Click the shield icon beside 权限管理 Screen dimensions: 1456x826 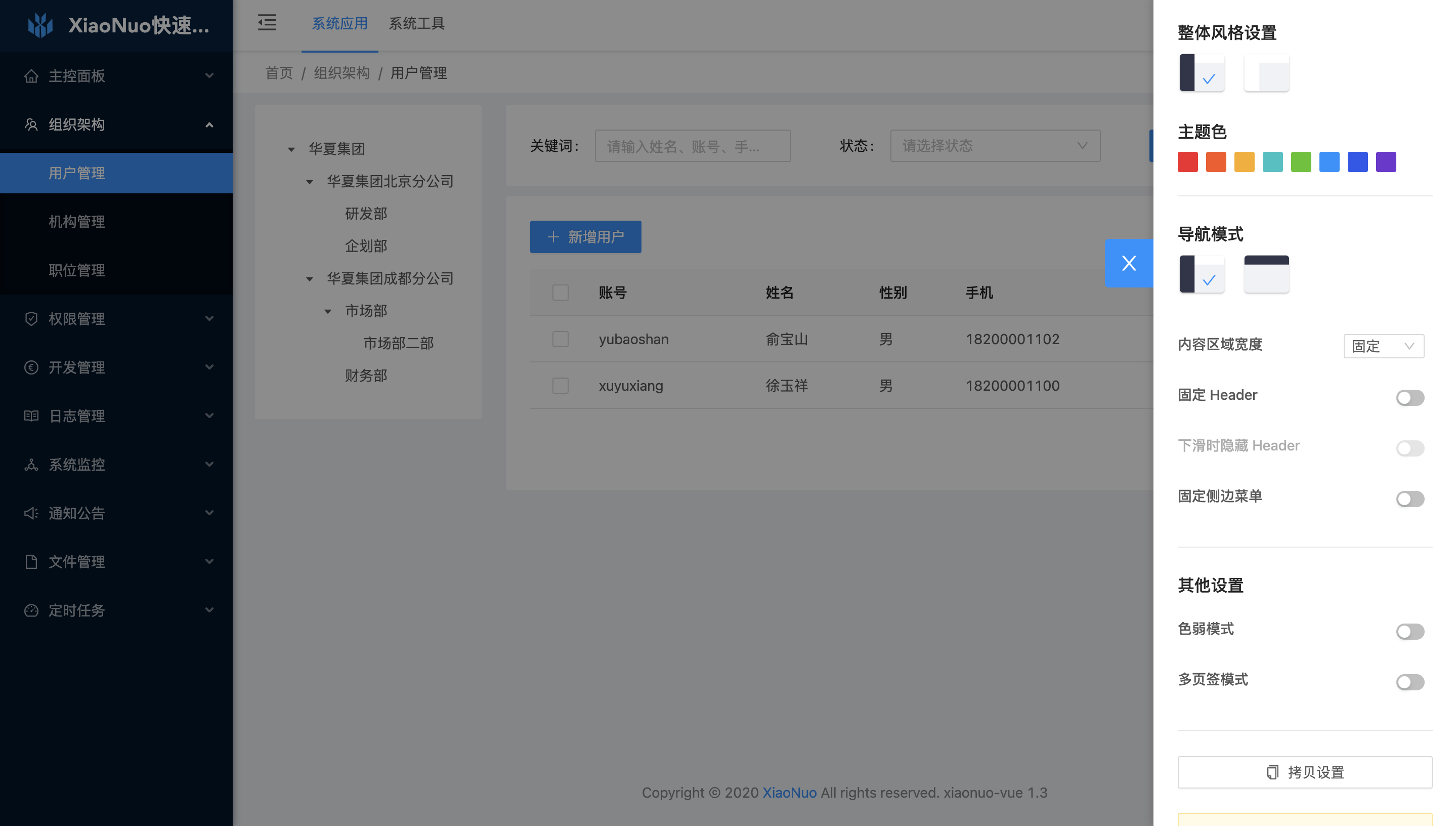pos(31,318)
